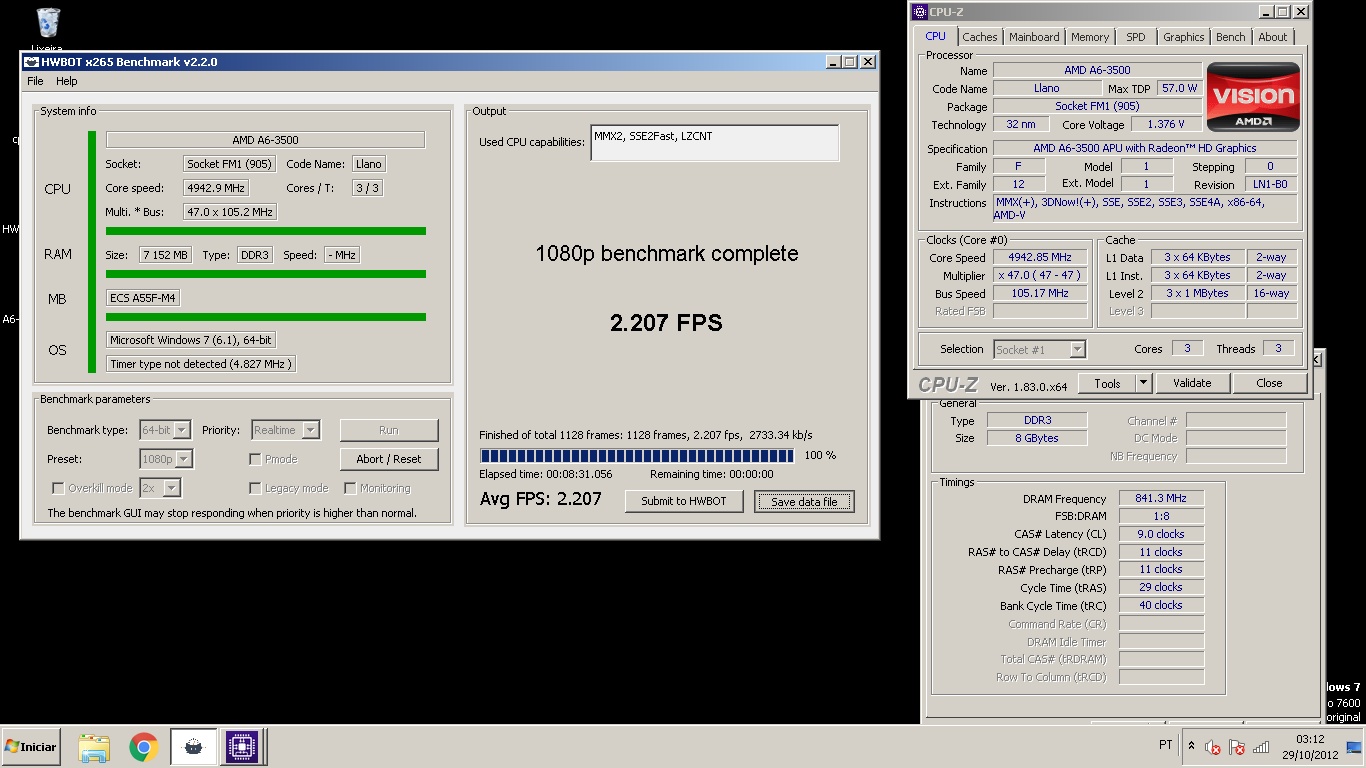This screenshot has width=1366, height=768.
Task: Toggle the Legacy mode checkbox
Action: click(255, 488)
